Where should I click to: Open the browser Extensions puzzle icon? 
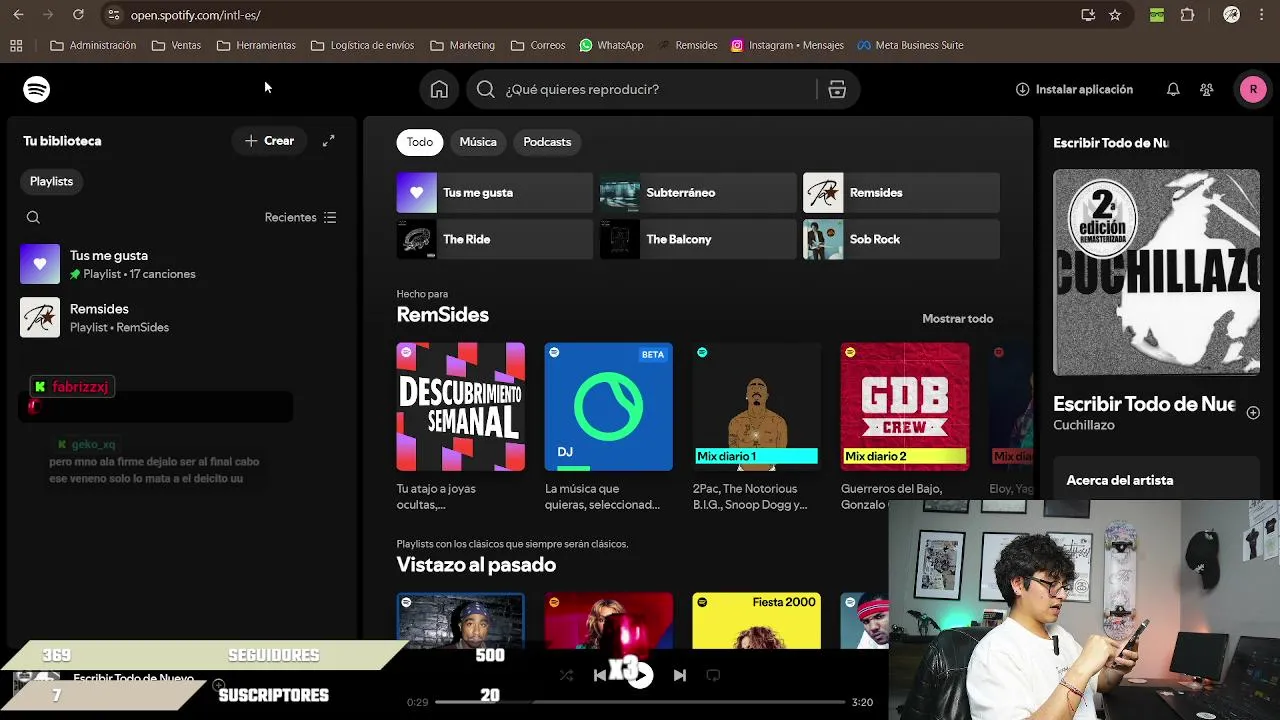pyautogui.click(x=1188, y=15)
